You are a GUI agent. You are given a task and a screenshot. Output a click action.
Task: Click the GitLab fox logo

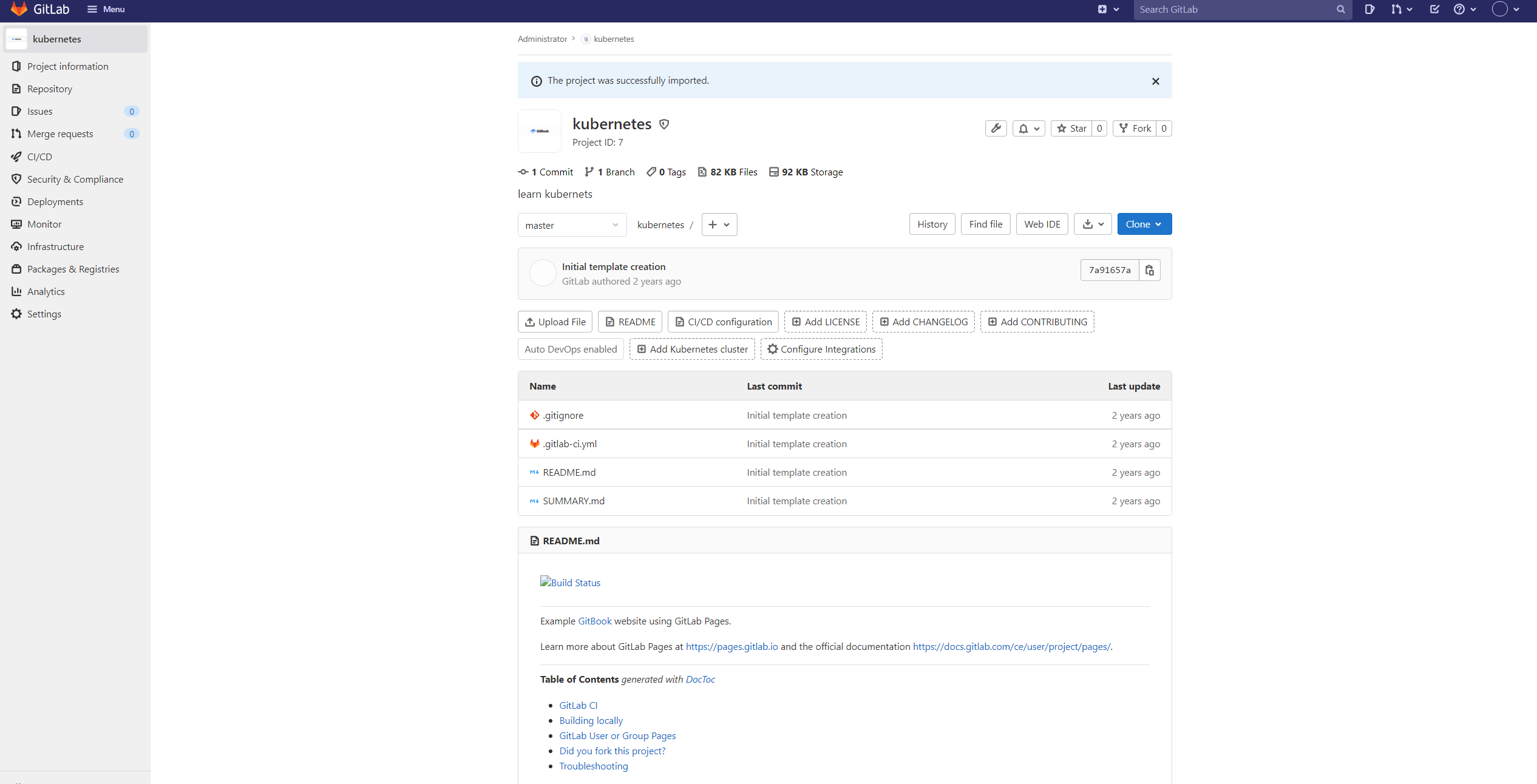[x=19, y=8]
